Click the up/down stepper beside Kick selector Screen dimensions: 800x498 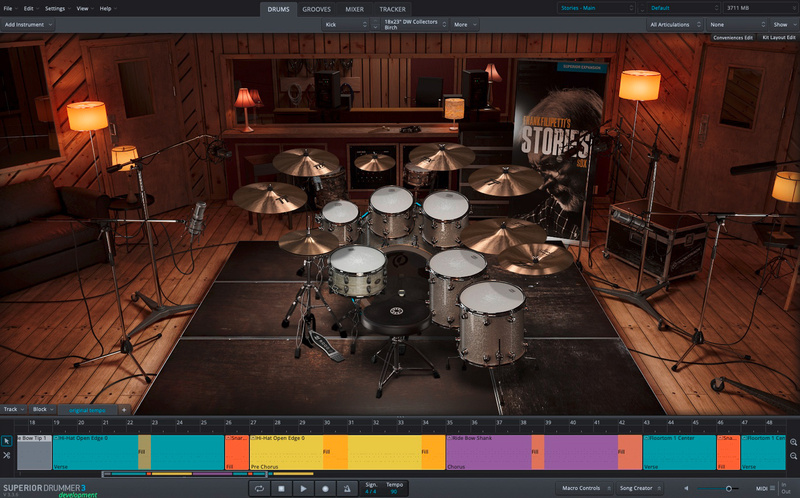(375, 24)
